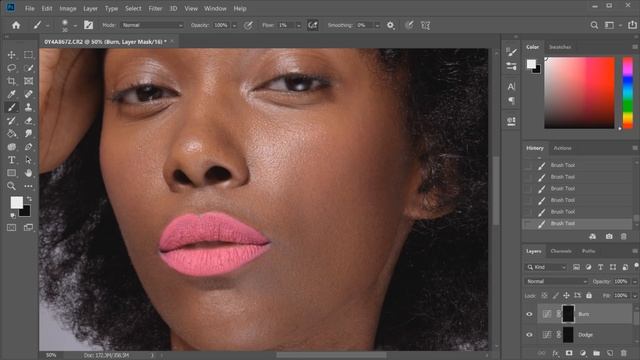
Task: Select the Lasso tool
Action: (11, 68)
